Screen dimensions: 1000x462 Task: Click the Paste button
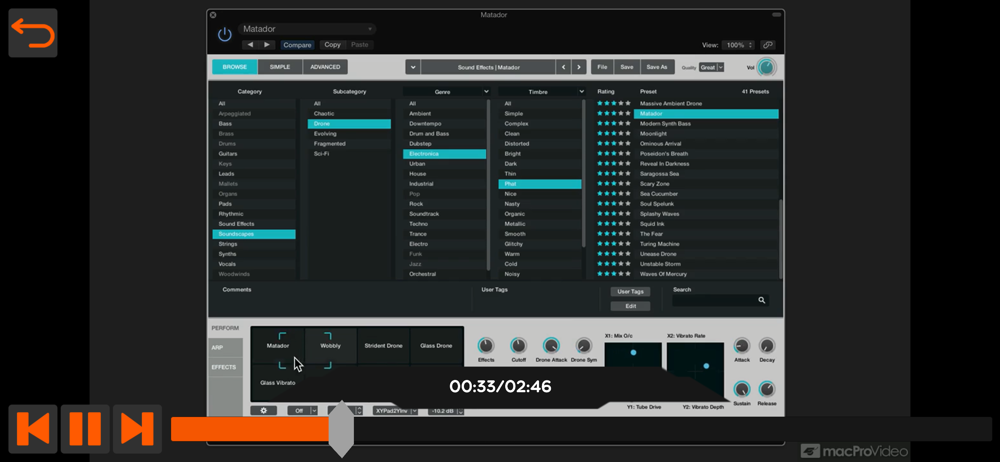(x=360, y=45)
